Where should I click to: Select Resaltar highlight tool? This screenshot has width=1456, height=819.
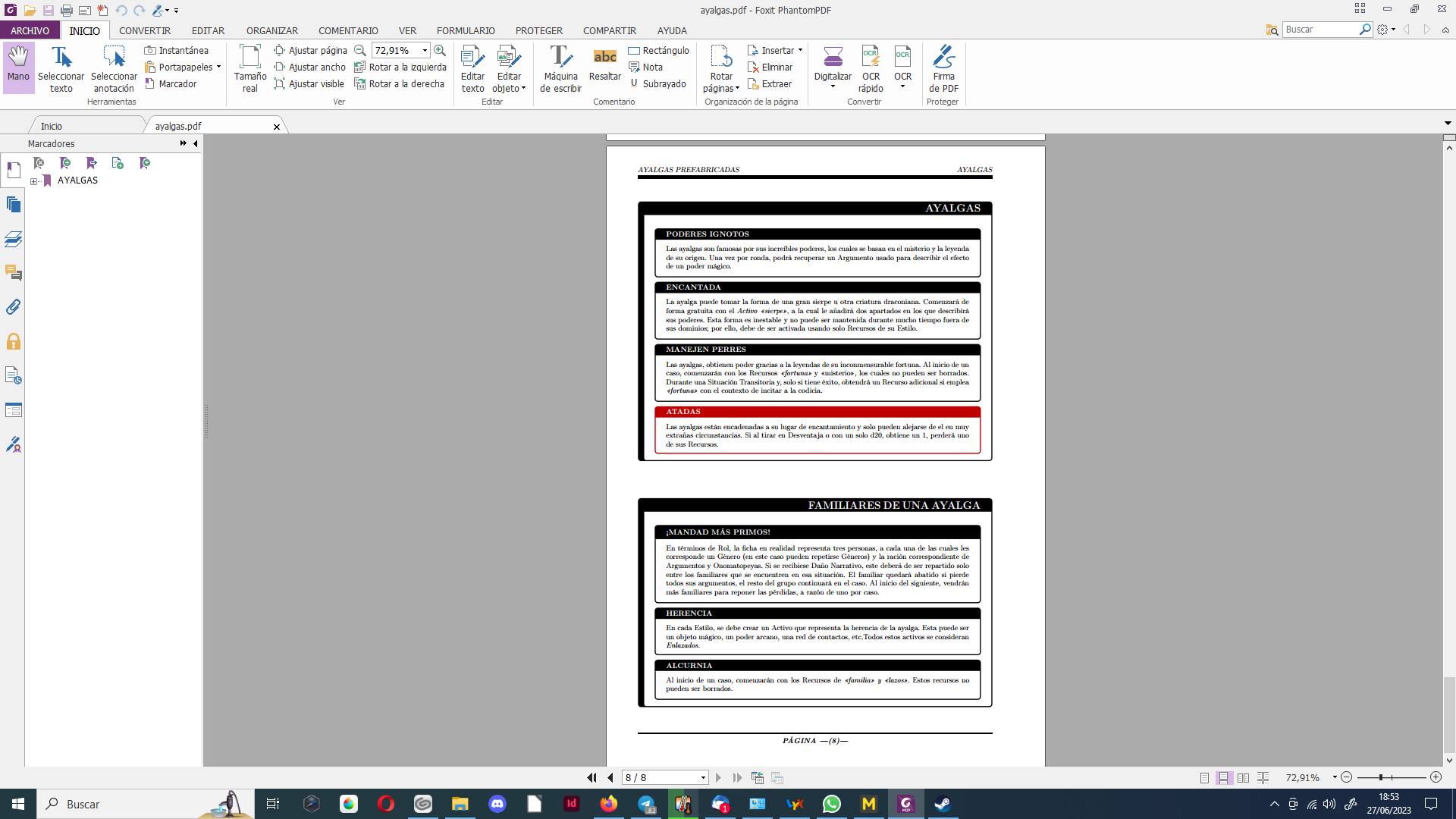click(x=604, y=64)
